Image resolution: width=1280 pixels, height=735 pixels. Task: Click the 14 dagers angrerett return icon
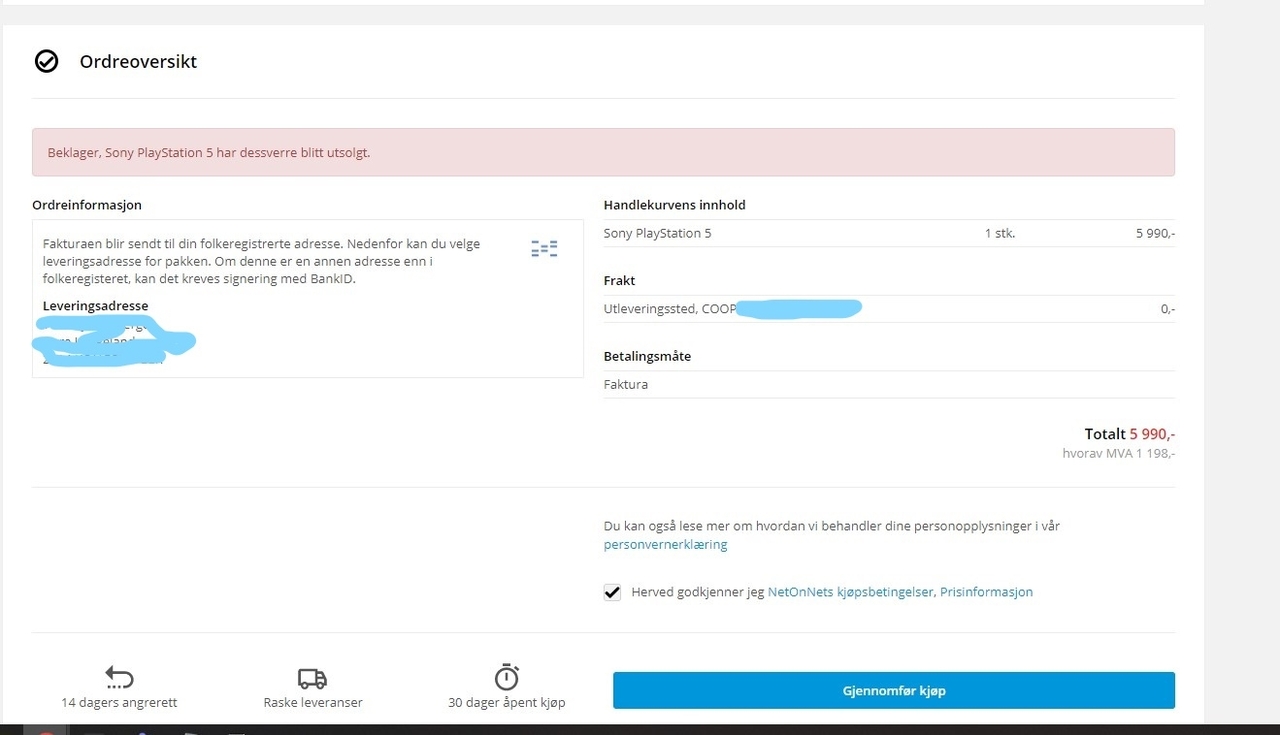[119, 678]
